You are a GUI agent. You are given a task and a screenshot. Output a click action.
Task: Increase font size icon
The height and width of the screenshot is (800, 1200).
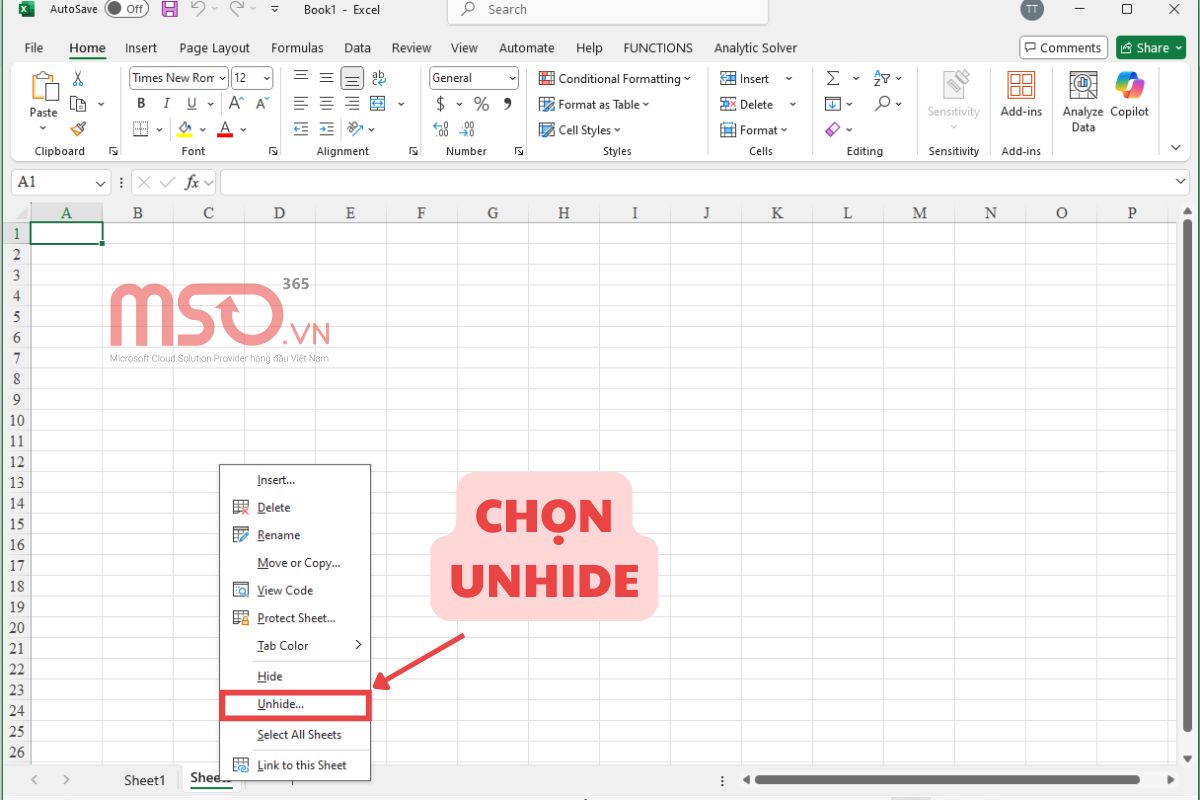pyautogui.click(x=237, y=104)
